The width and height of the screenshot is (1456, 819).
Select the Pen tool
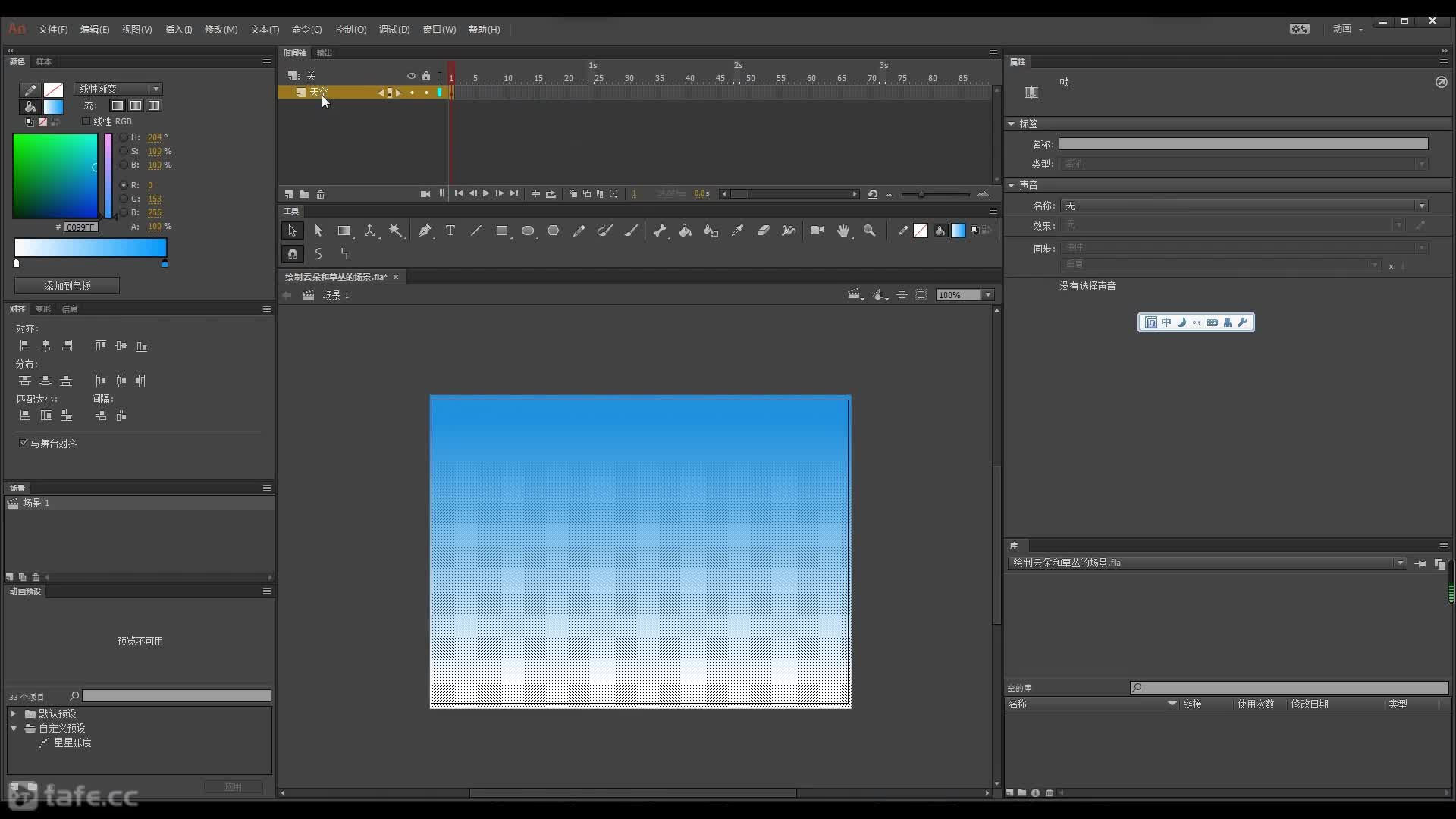point(425,231)
